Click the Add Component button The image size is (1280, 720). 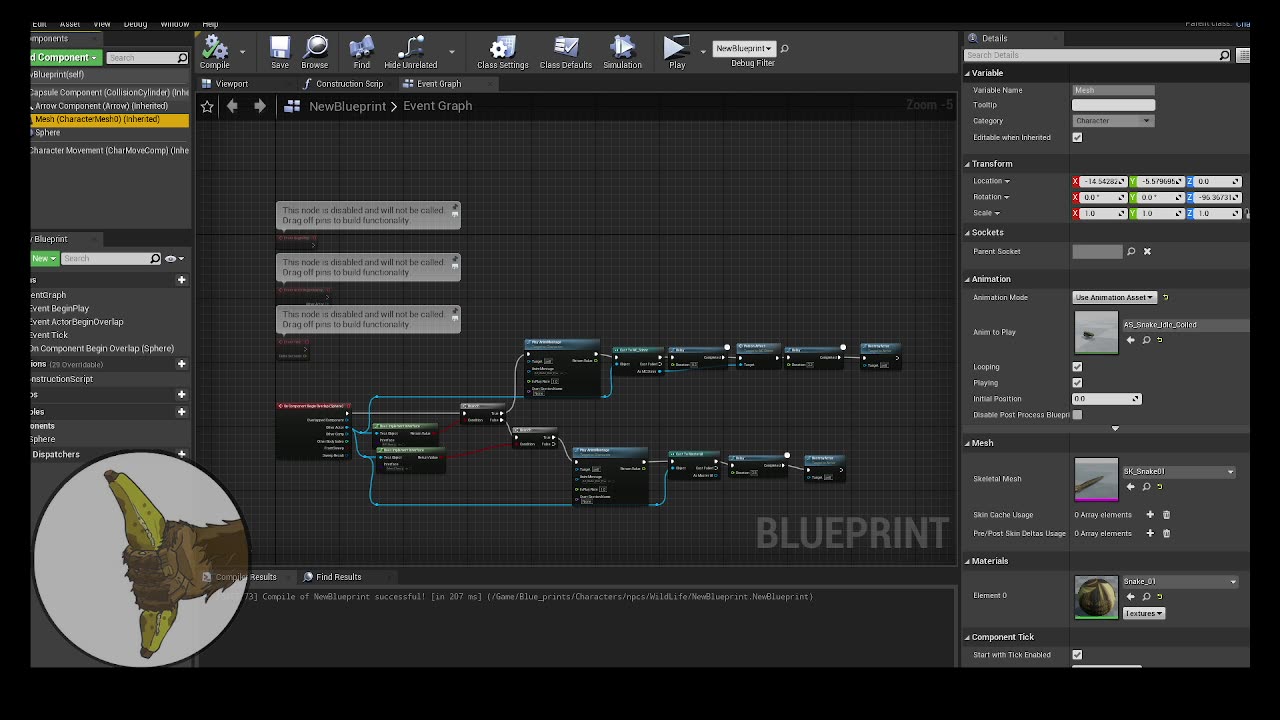(x=65, y=58)
